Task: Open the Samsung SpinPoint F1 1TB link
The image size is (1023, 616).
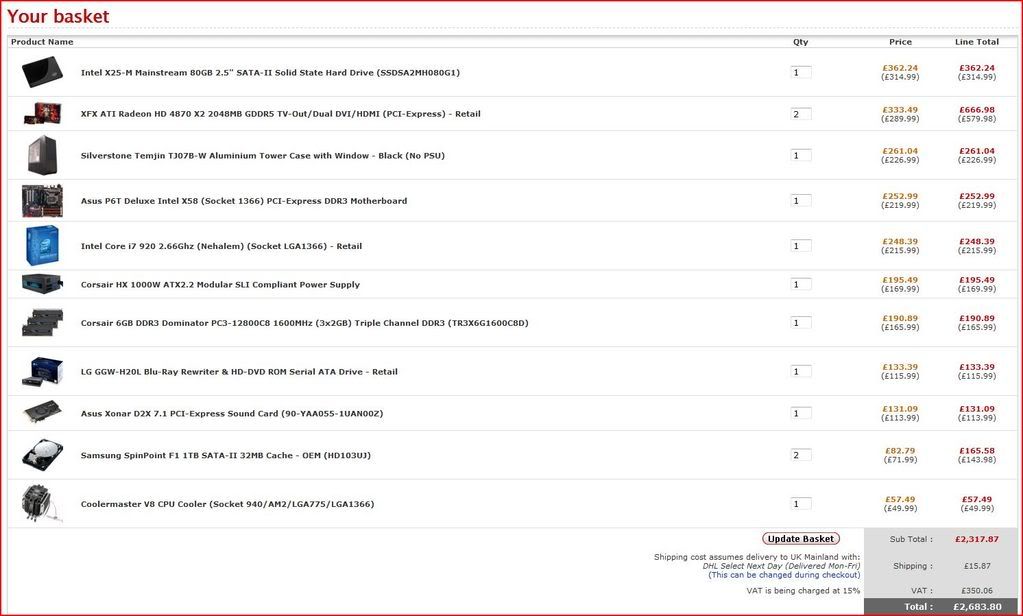Action: click(x=225, y=455)
